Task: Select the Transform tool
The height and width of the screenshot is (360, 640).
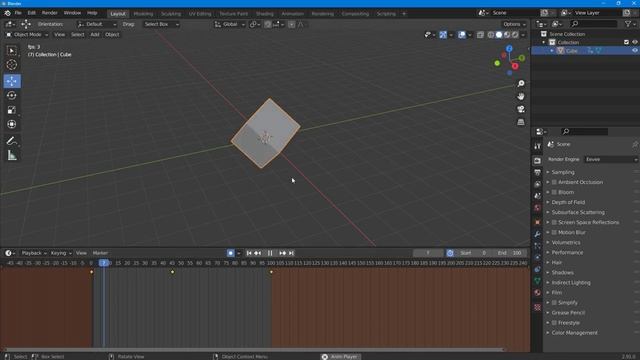Action: [12, 124]
